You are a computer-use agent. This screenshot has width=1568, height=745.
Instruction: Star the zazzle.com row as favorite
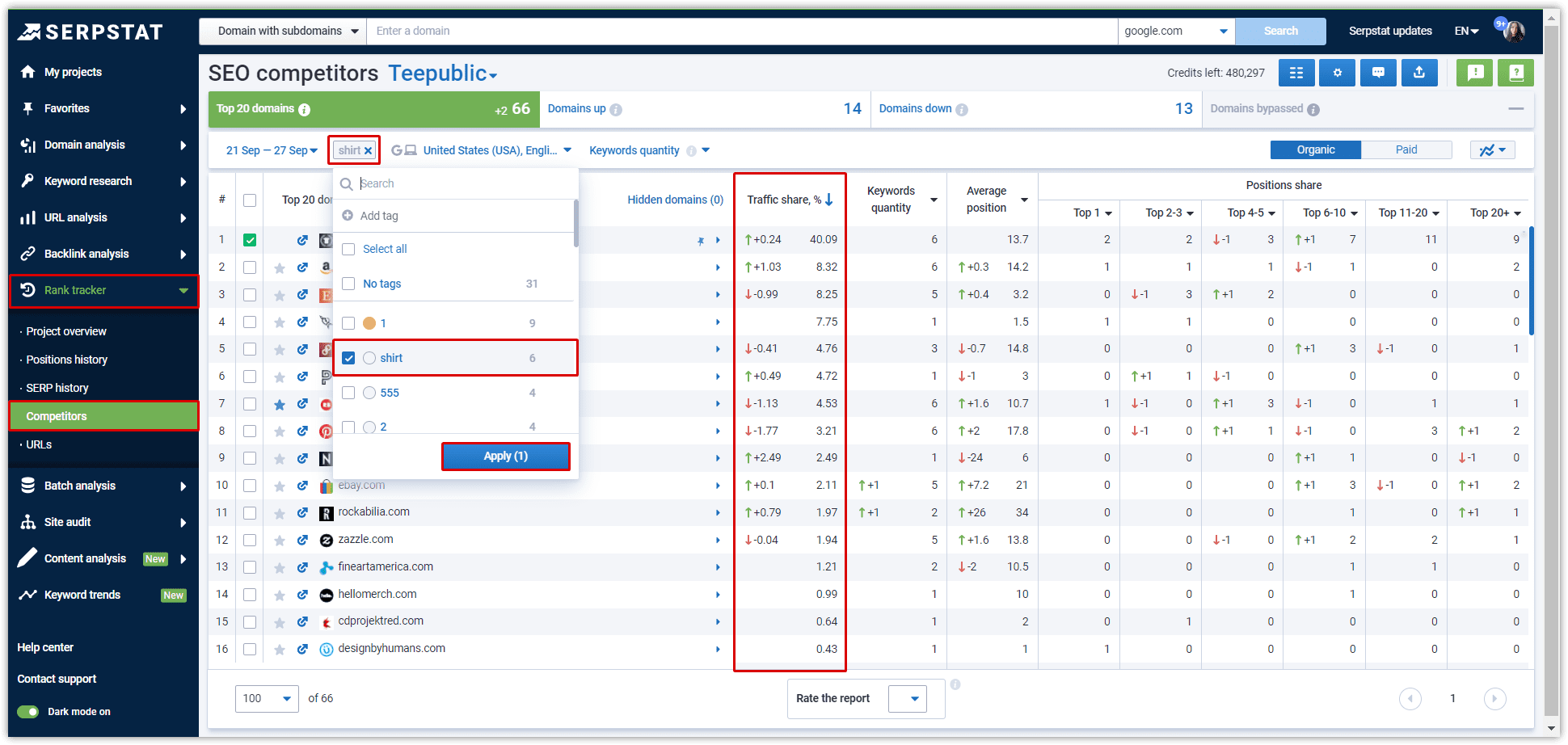[280, 541]
